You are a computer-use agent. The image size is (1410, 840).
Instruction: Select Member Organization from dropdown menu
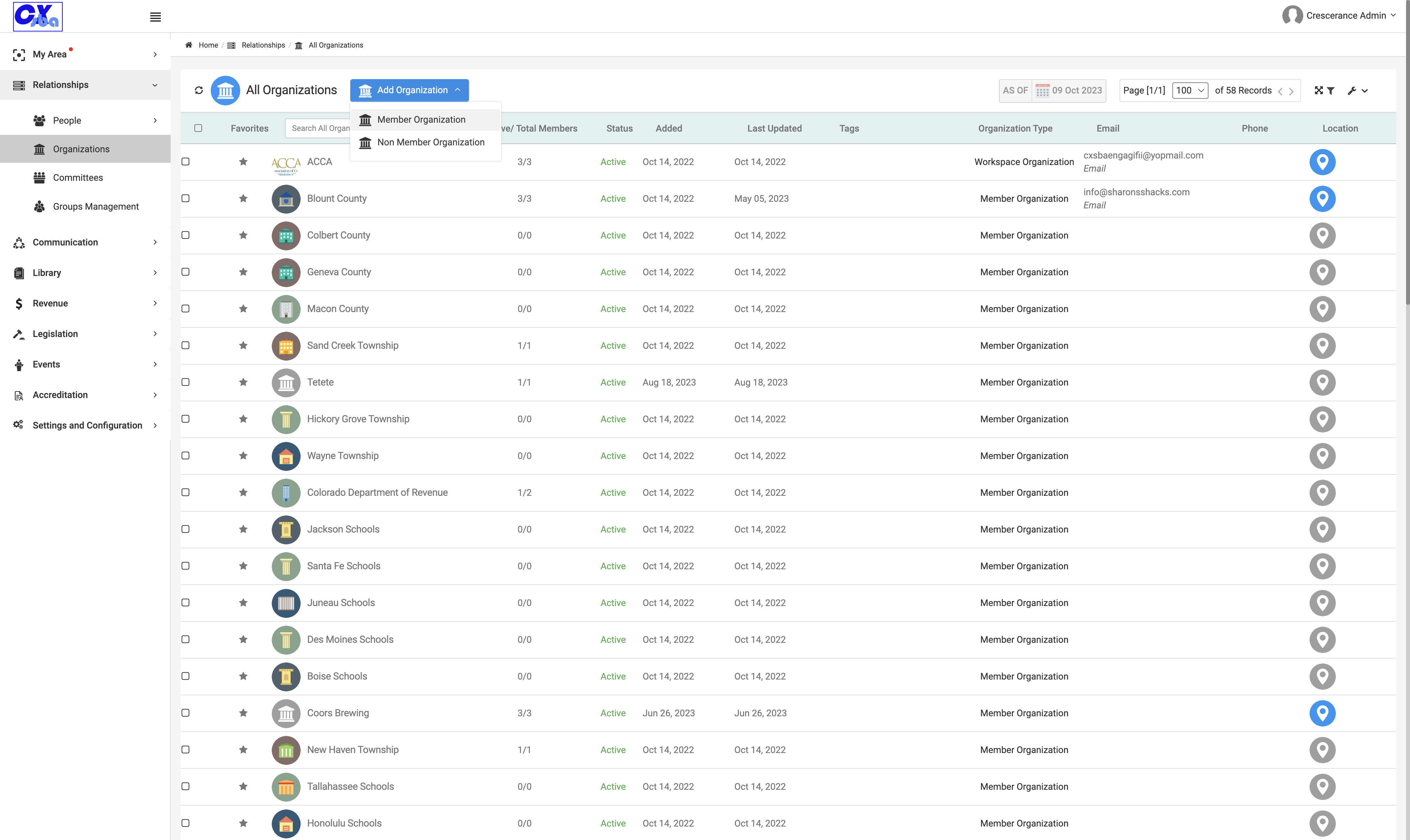point(426,119)
